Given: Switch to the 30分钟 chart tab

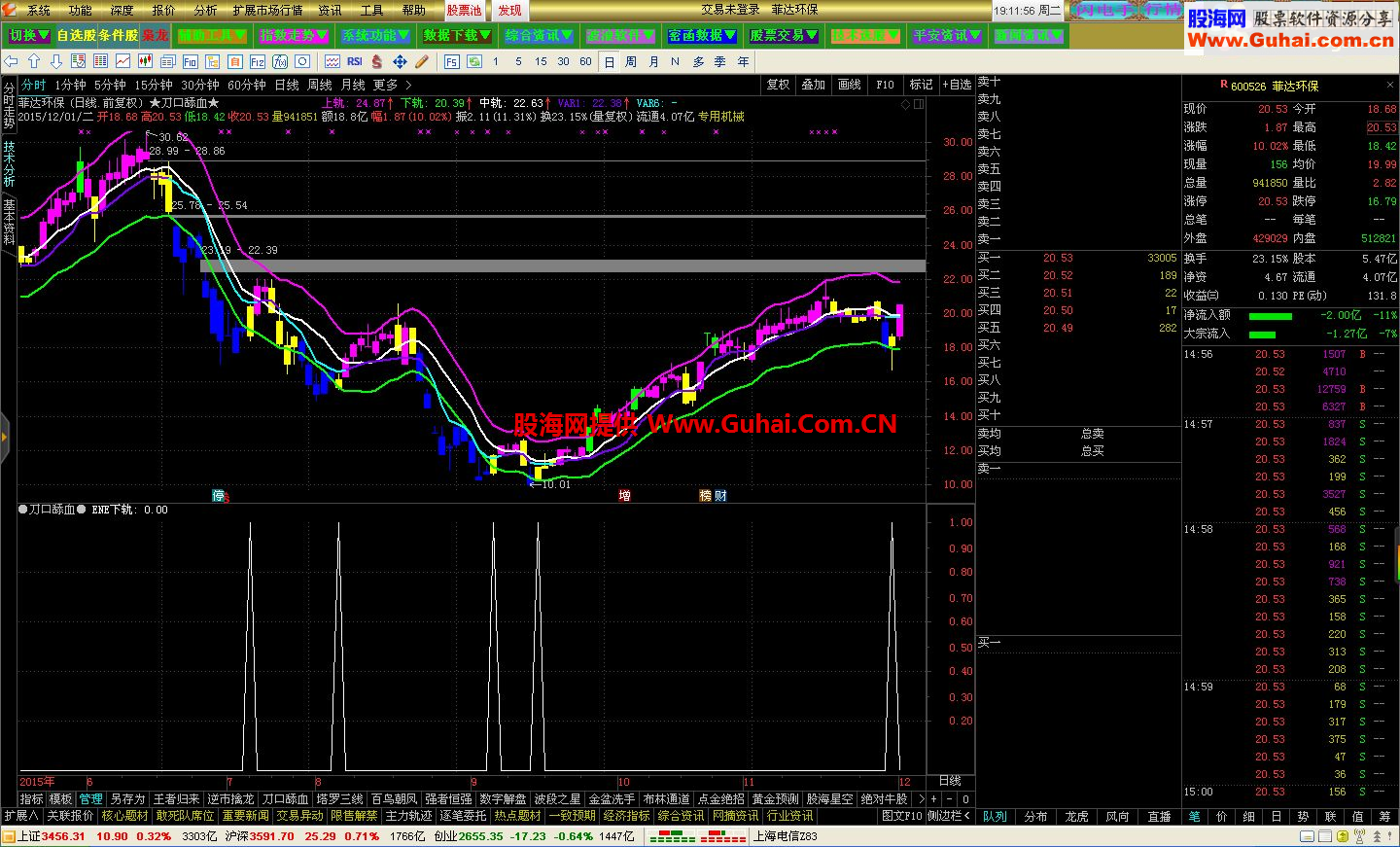Looking at the screenshot, I should [200, 86].
